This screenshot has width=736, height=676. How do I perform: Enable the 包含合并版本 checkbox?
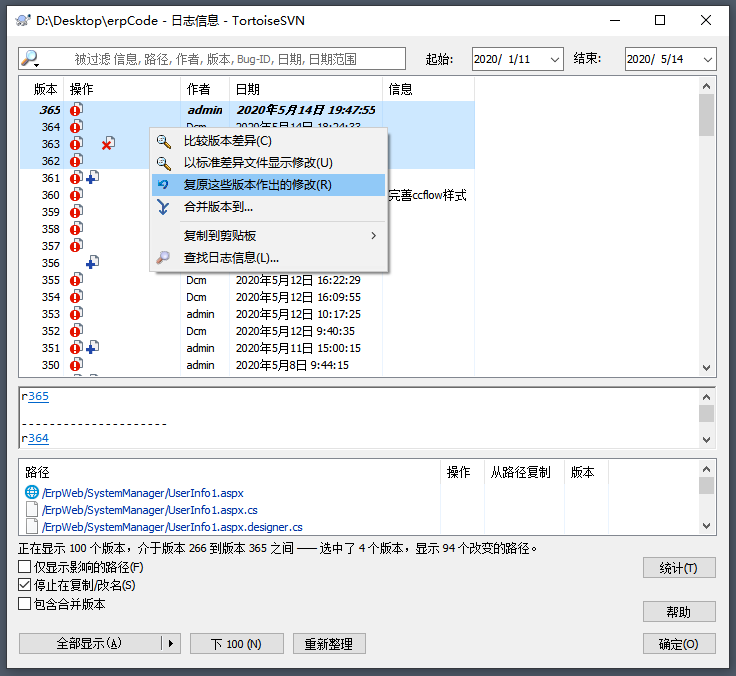tap(24, 603)
